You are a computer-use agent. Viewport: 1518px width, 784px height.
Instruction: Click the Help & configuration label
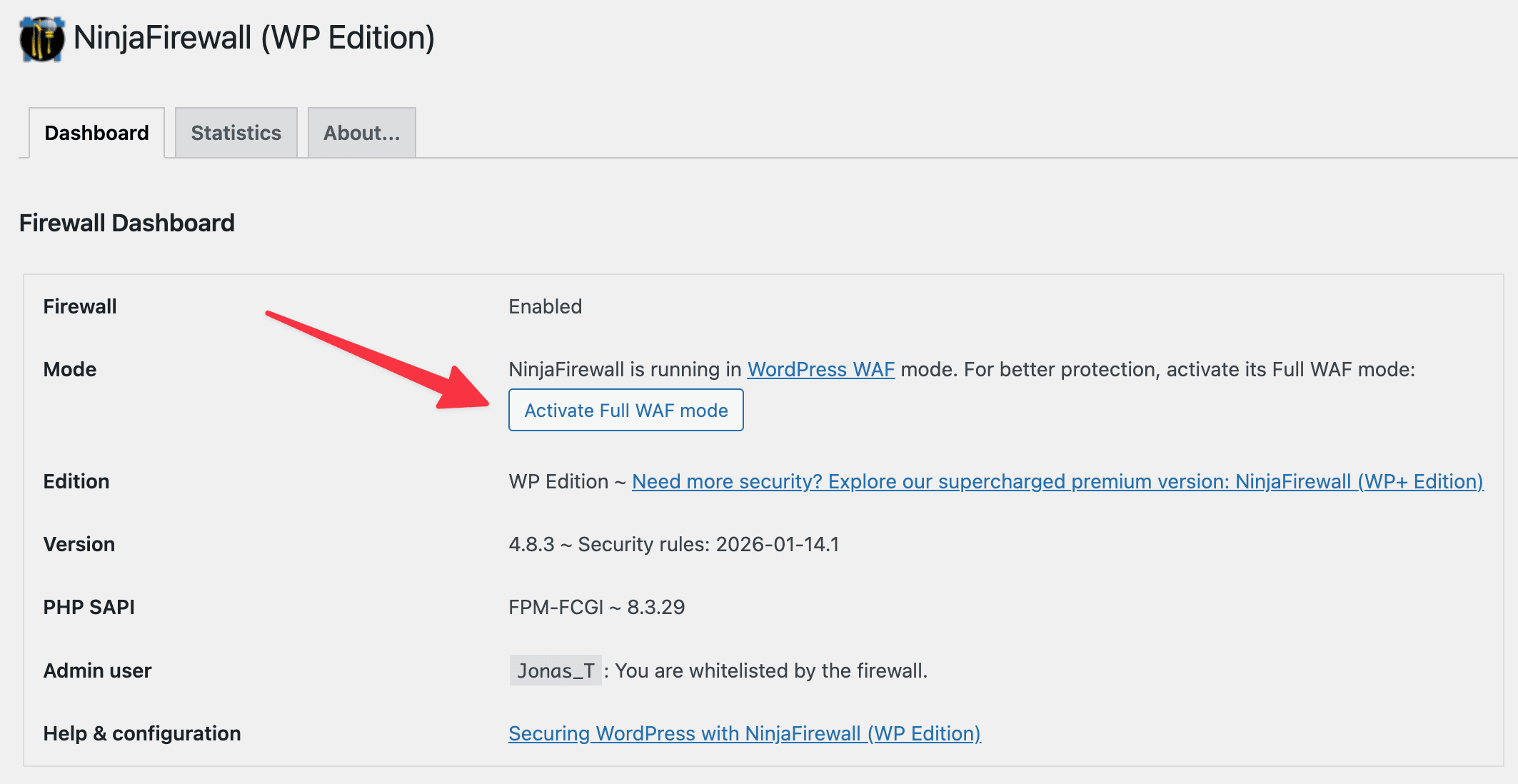tap(141, 733)
